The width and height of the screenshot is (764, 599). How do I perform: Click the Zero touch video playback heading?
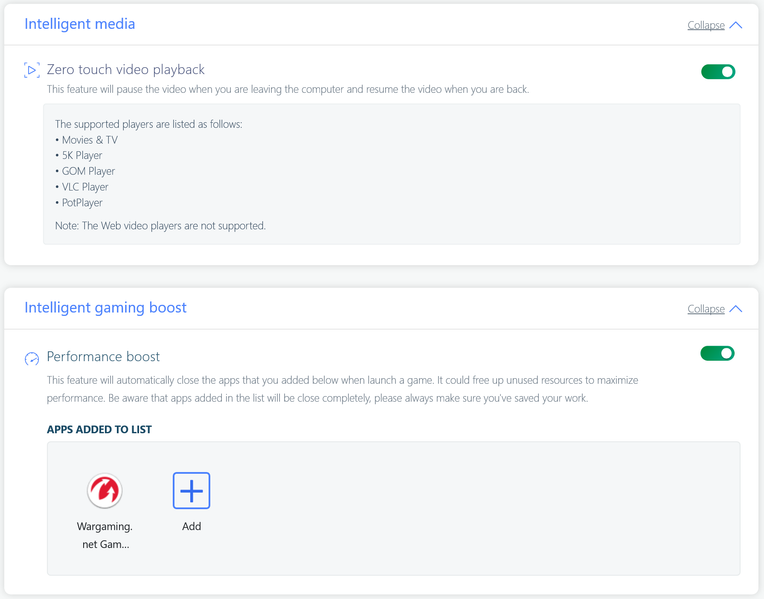click(x=126, y=70)
